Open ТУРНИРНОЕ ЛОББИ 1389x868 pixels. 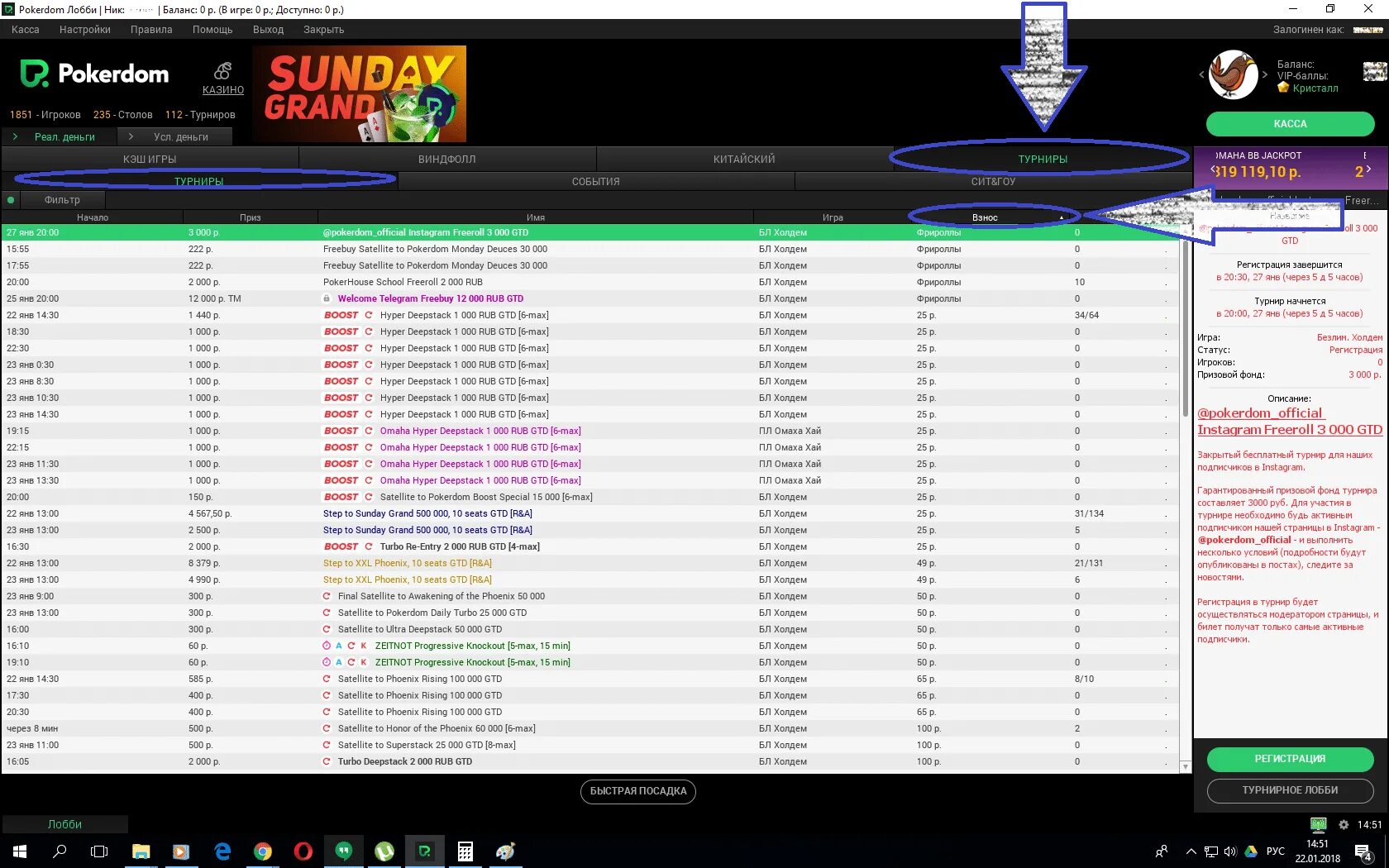pyautogui.click(x=1290, y=790)
